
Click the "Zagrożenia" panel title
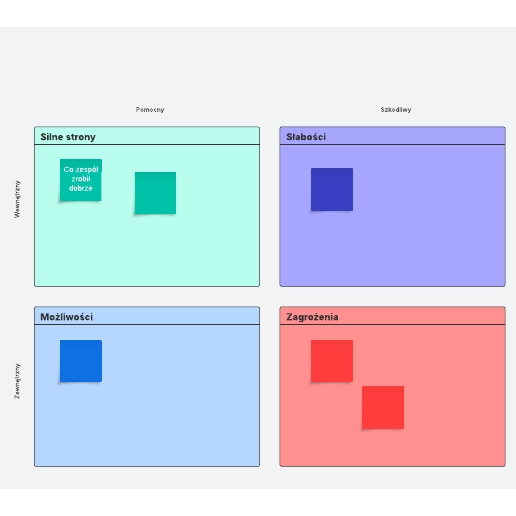[312, 317]
